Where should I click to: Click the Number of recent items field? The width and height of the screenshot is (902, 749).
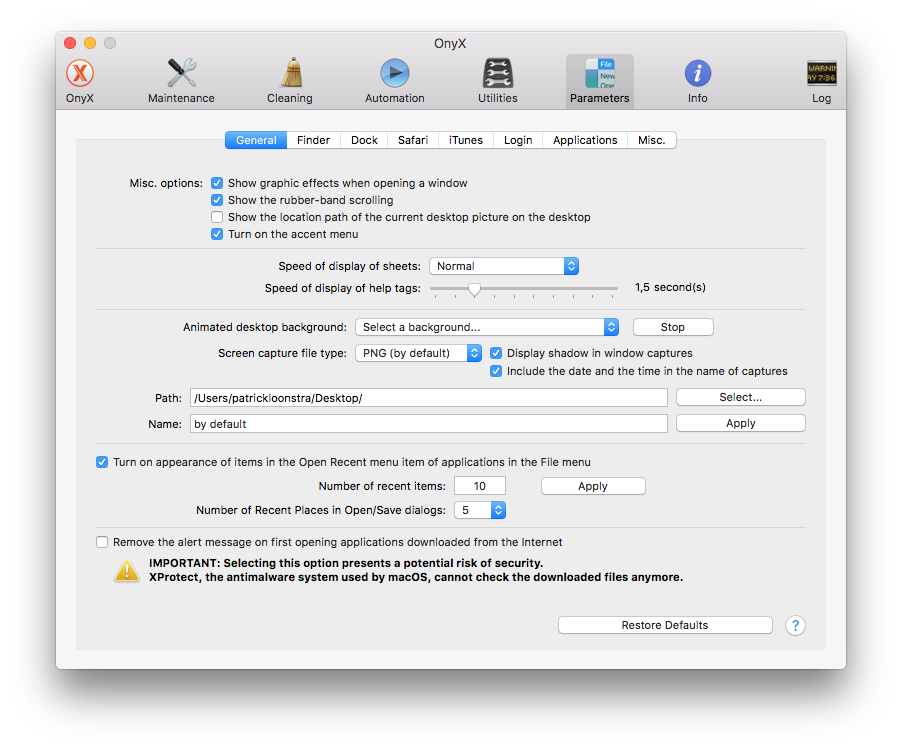[x=480, y=486]
